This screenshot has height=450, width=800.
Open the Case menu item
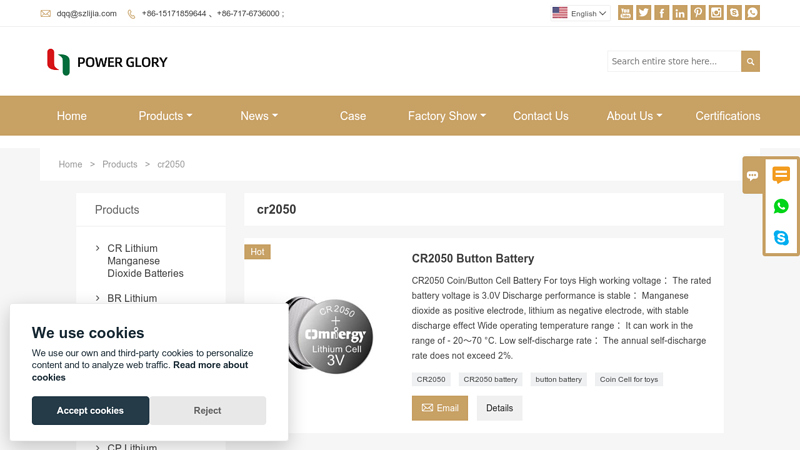353,116
